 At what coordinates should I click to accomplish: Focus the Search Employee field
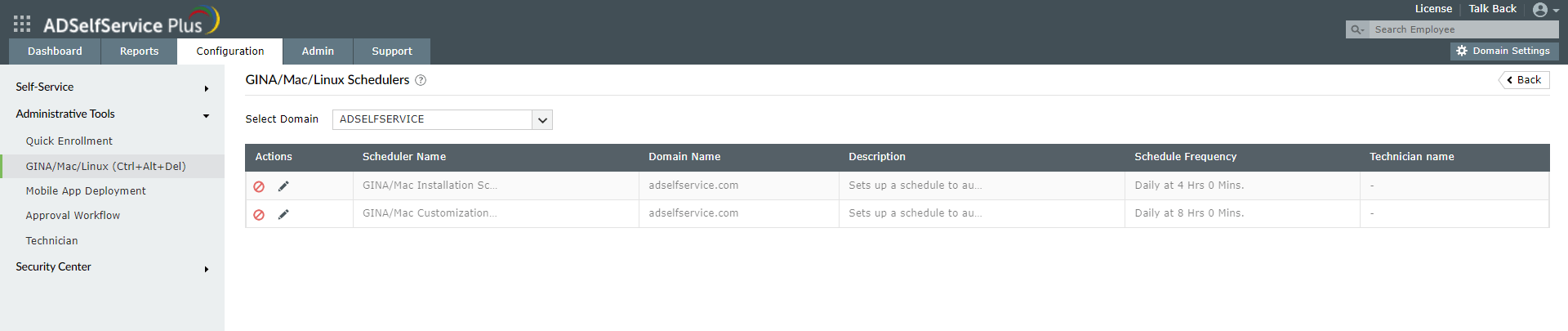(1462, 29)
